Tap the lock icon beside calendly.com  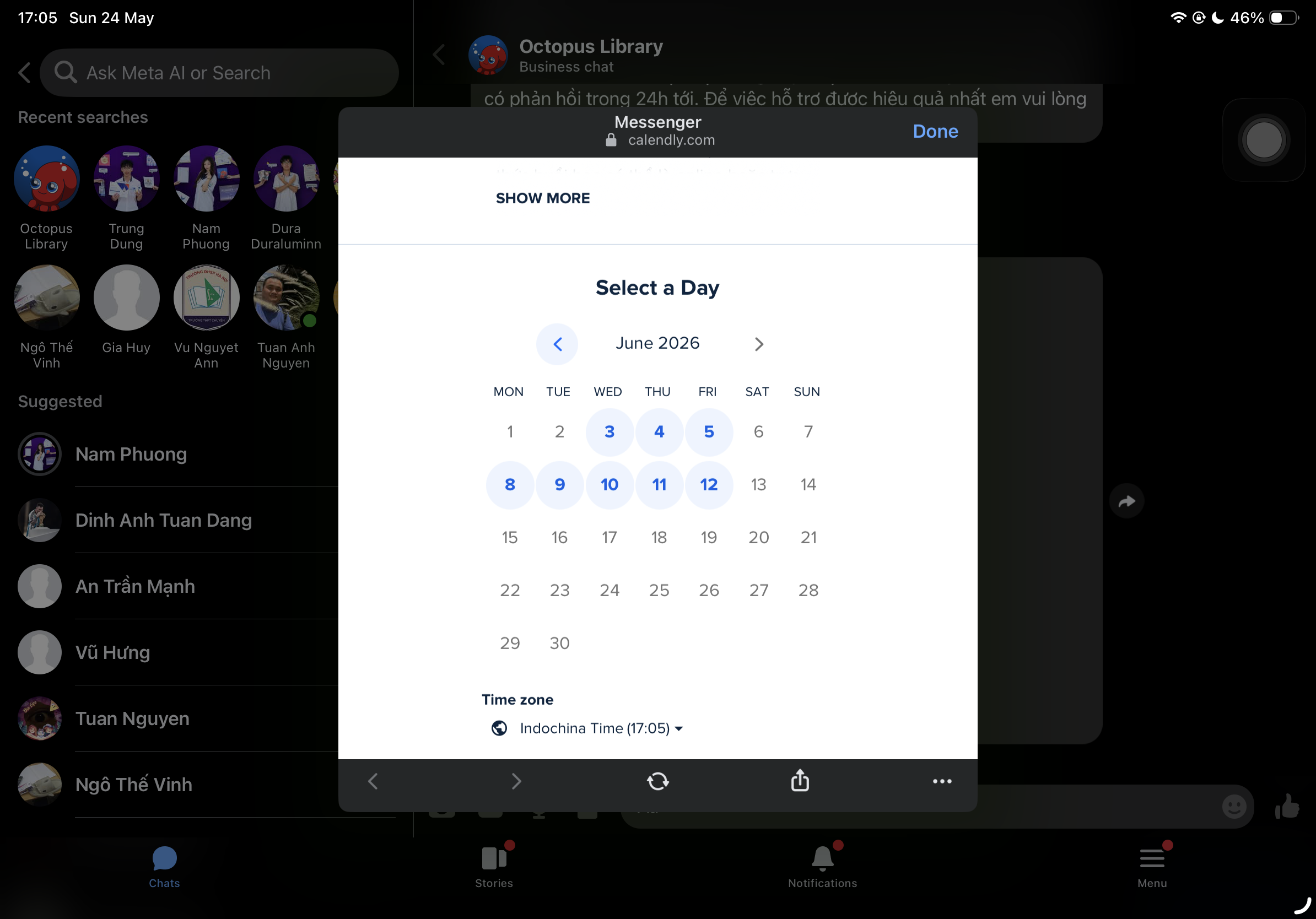tap(611, 140)
